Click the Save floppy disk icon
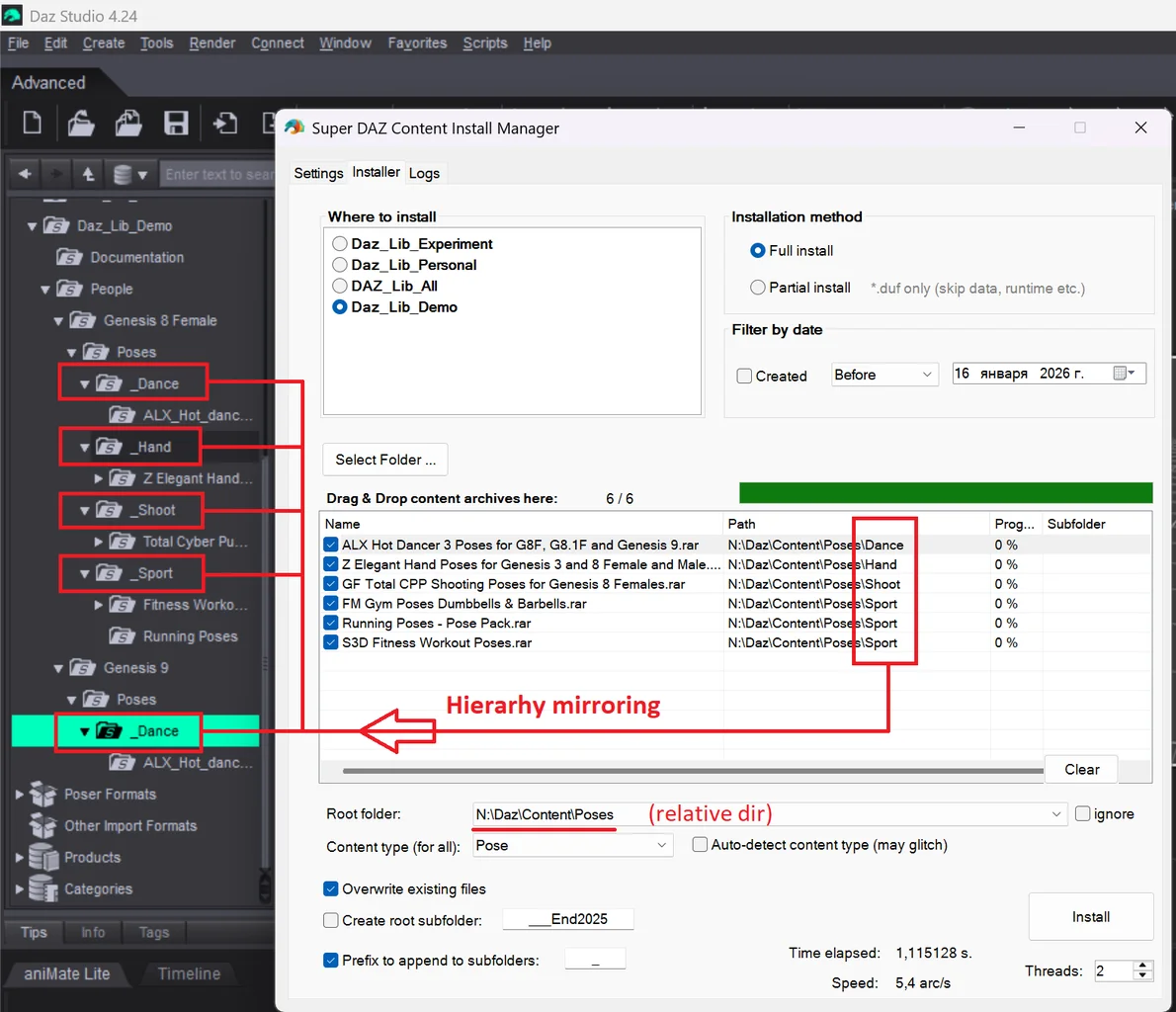Screen dimensions: 1176x1012 coord(176,123)
